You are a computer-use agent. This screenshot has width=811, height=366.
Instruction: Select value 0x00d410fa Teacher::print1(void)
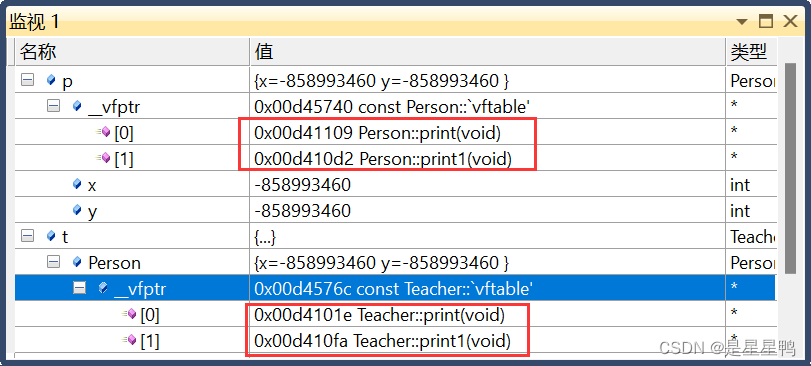(x=382, y=341)
